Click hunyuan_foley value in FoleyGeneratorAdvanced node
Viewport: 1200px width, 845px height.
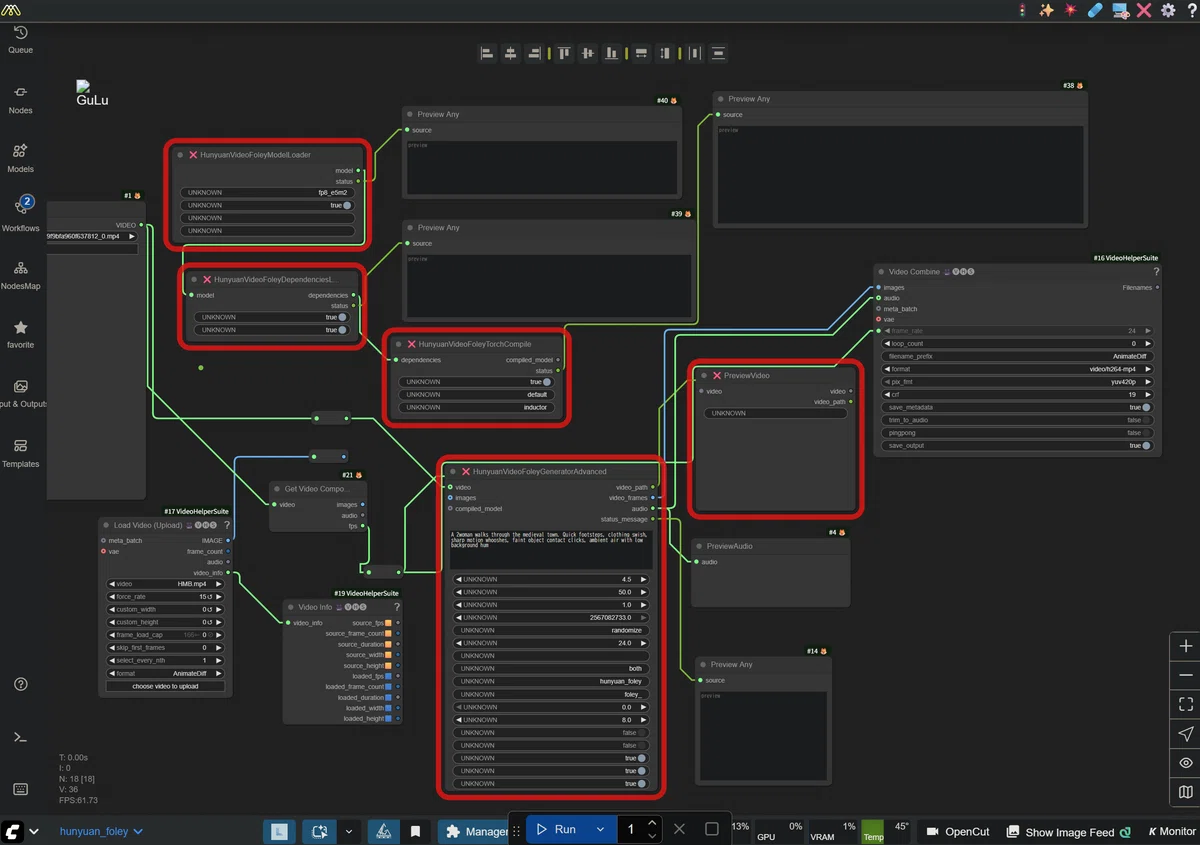pyautogui.click(x=551, y=682)
